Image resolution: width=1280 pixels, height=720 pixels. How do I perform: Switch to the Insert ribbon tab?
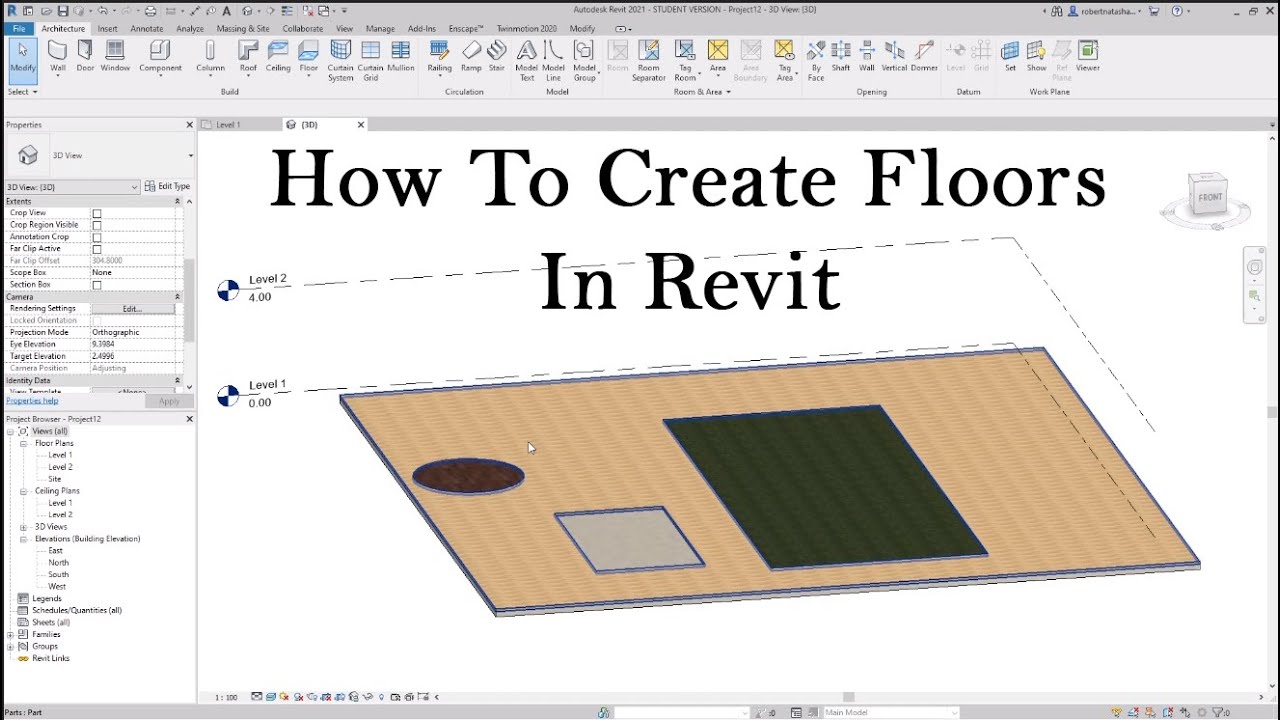(x=107, y=29)
